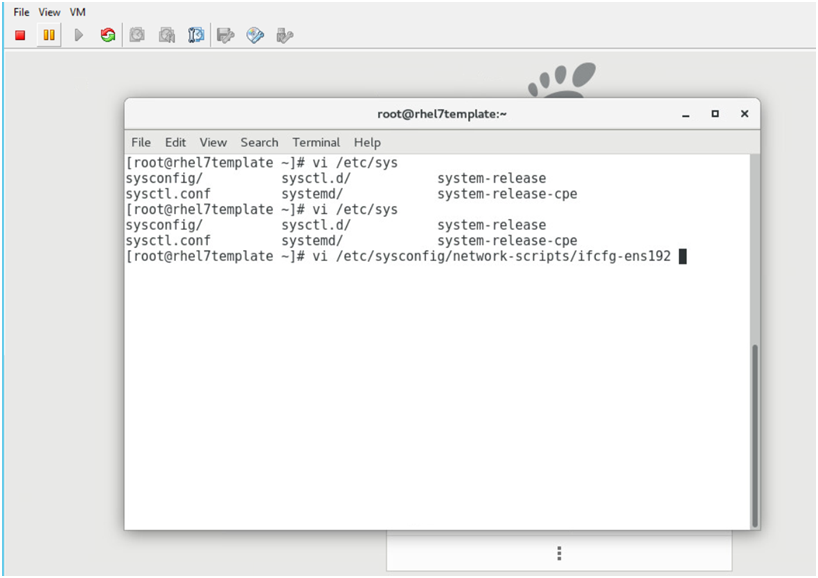Open the terminal View menu

[x=213, y=142]
